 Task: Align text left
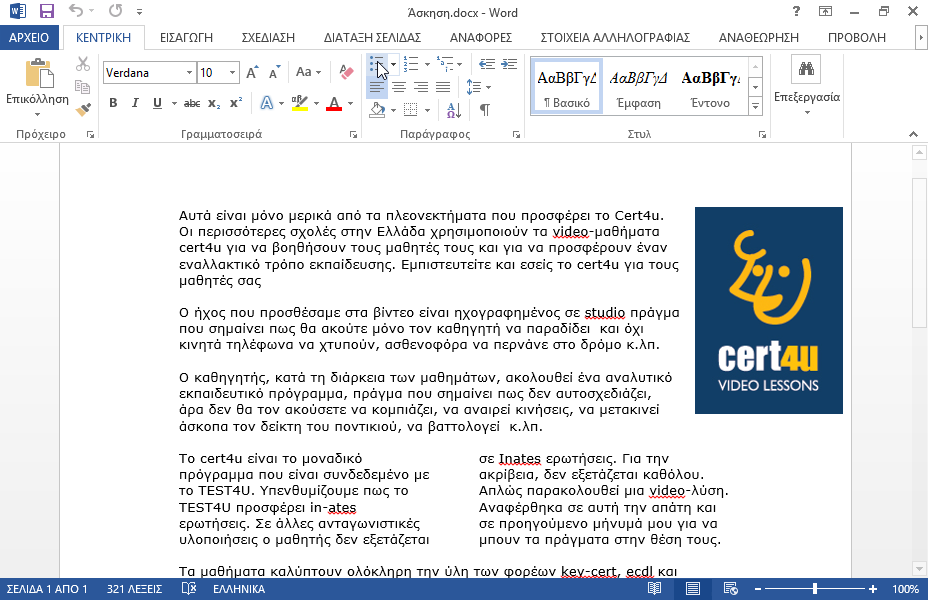coord(376,87)
